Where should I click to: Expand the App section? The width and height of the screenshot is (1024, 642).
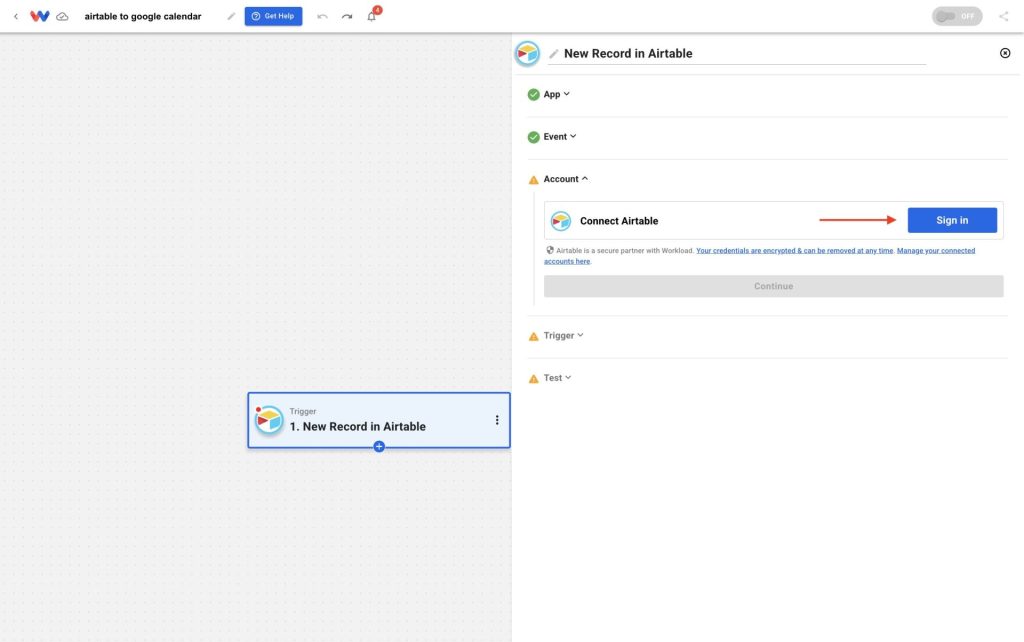click(556, 94)
